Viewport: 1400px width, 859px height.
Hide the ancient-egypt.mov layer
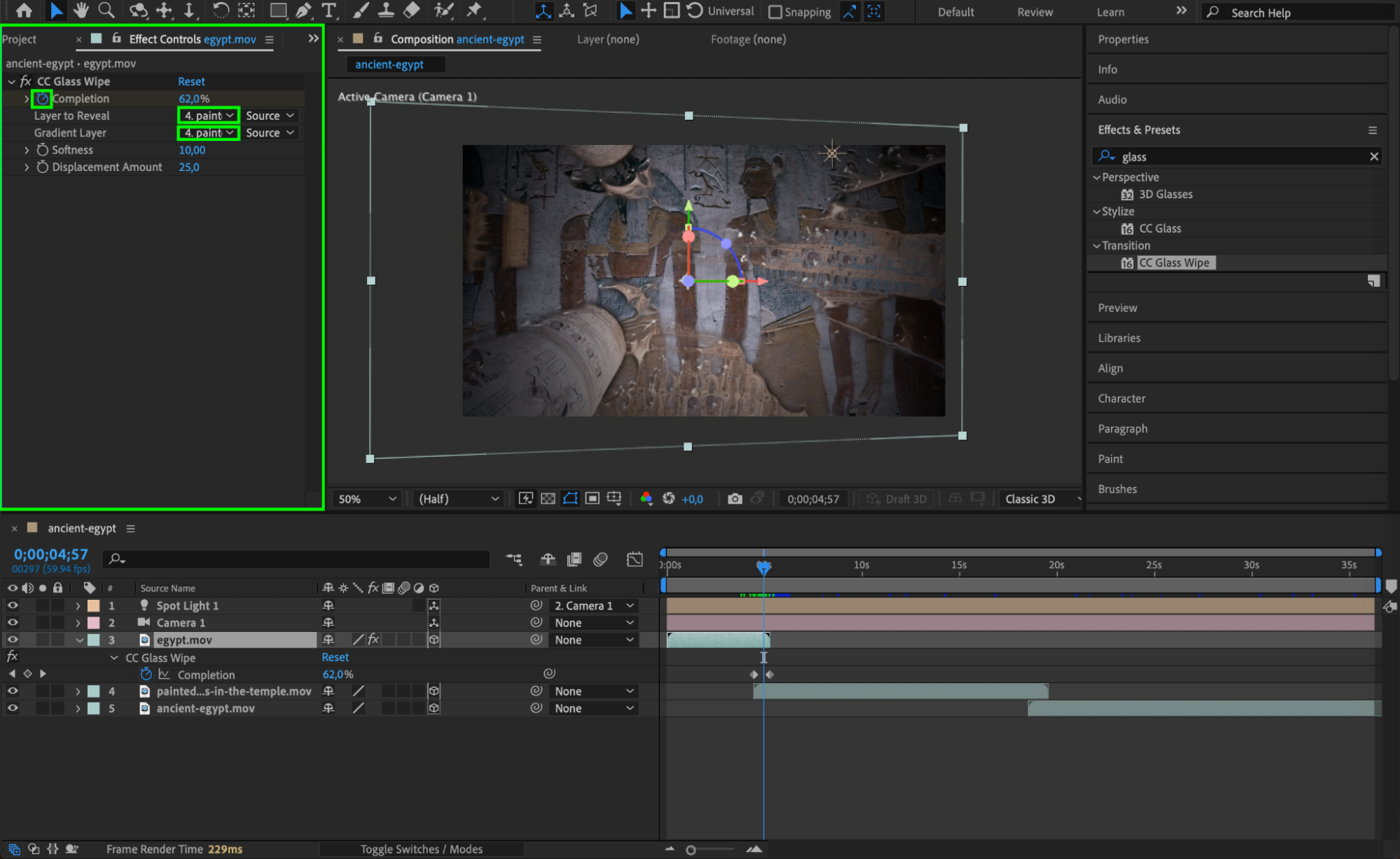(13, 708)
